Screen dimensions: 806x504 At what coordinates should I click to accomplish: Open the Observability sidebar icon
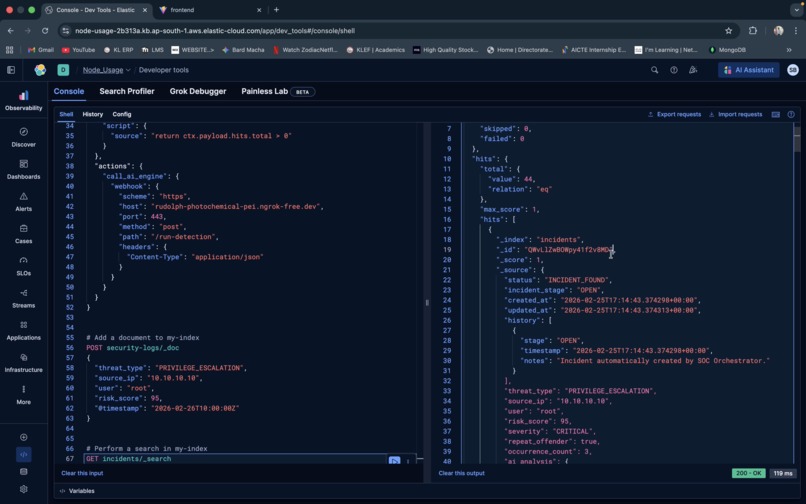(x=23, y=100)
